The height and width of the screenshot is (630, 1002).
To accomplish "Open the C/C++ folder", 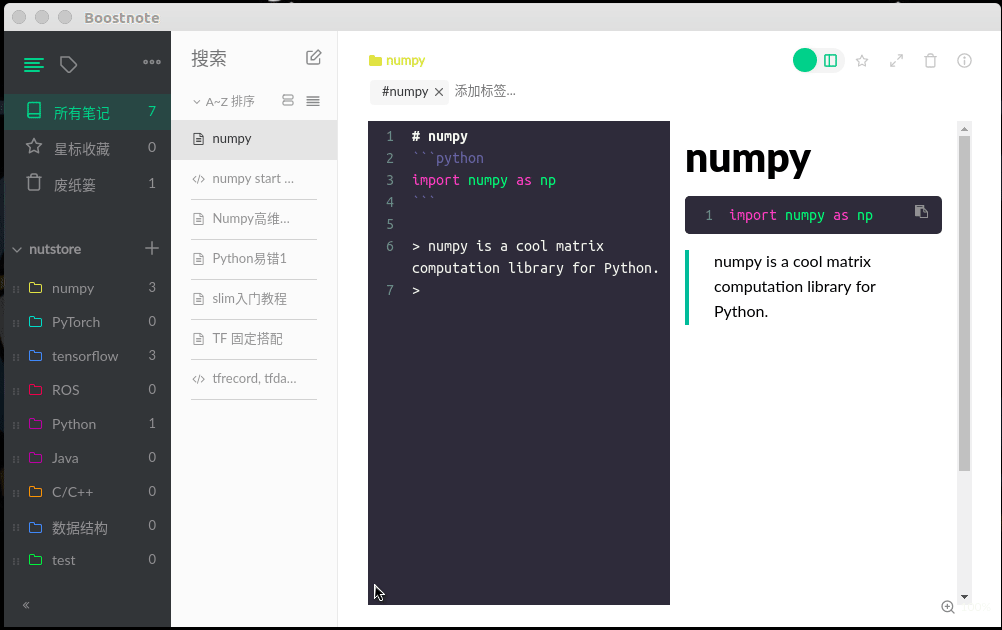I will point(88,492).
